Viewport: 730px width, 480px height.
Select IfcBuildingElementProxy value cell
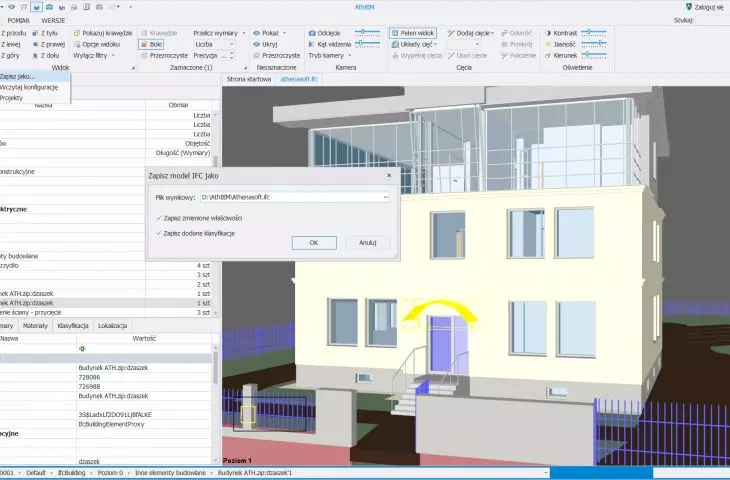(x=144, y=424)
